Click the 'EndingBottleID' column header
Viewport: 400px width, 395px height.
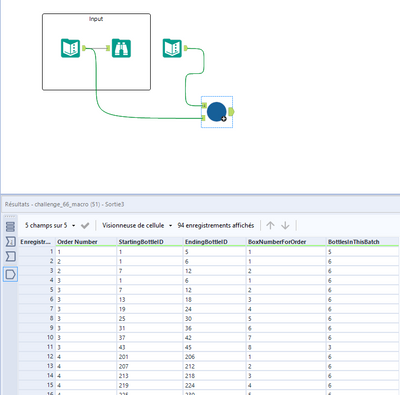click(x=214, y=242)
